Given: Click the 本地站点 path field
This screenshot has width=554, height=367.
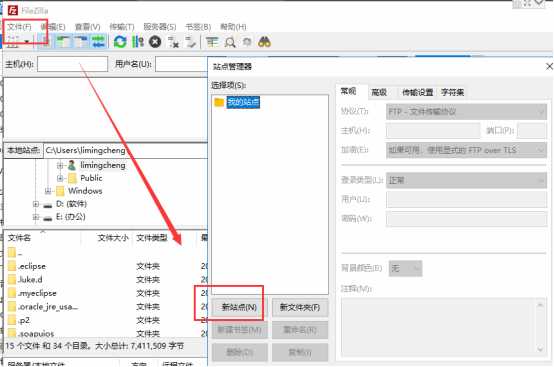Looking at the screenshot, I should [126, 150].
